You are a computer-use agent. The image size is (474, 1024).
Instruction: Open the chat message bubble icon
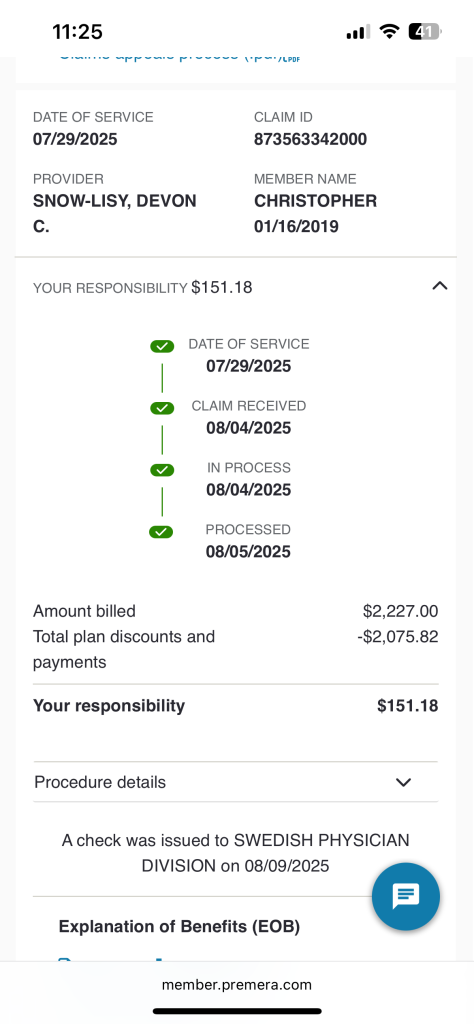[x=405, y=897]
